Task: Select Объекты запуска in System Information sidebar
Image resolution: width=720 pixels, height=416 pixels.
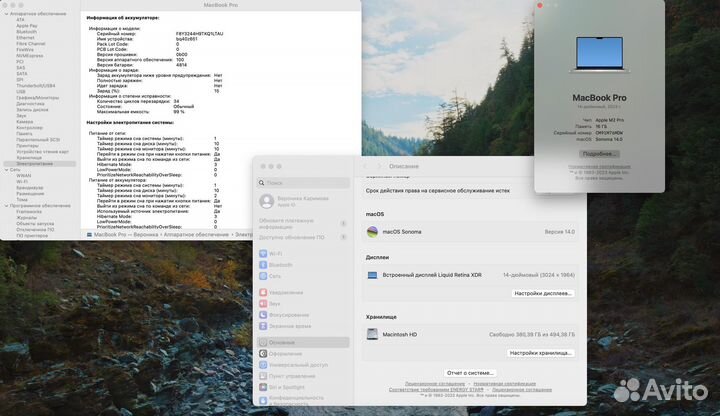Action: [35, 224]
